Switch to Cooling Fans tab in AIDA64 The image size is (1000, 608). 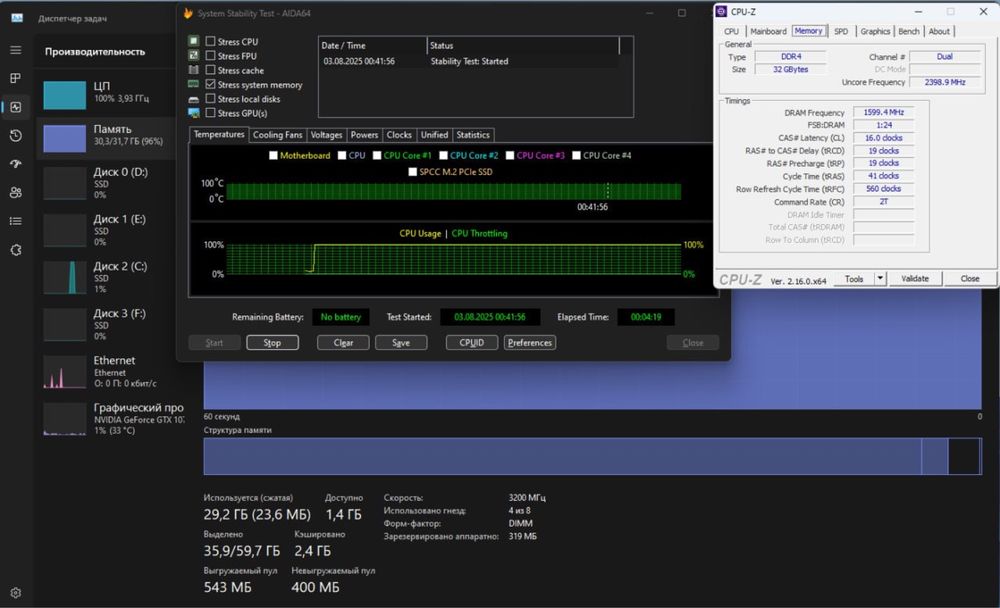[277, 135]
